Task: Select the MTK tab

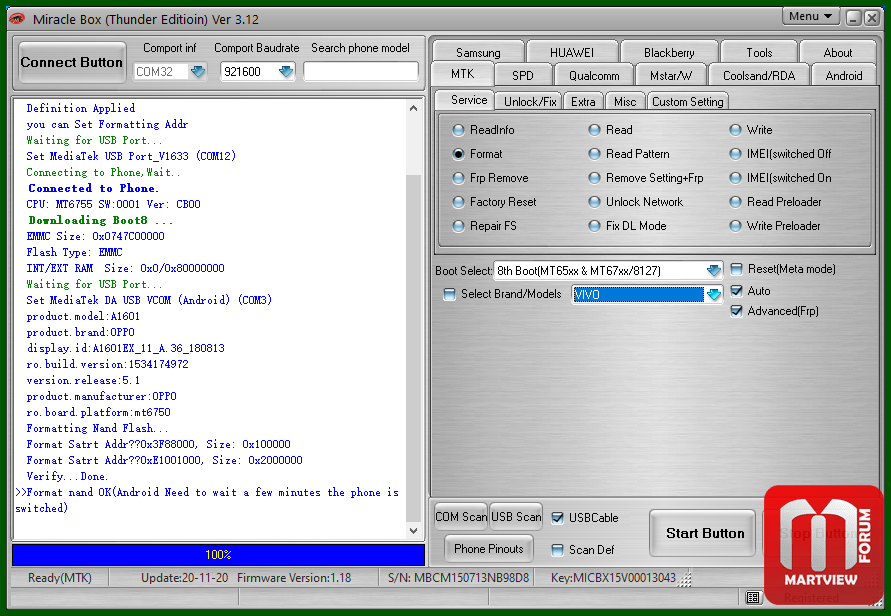Action: tap(463, 74)
